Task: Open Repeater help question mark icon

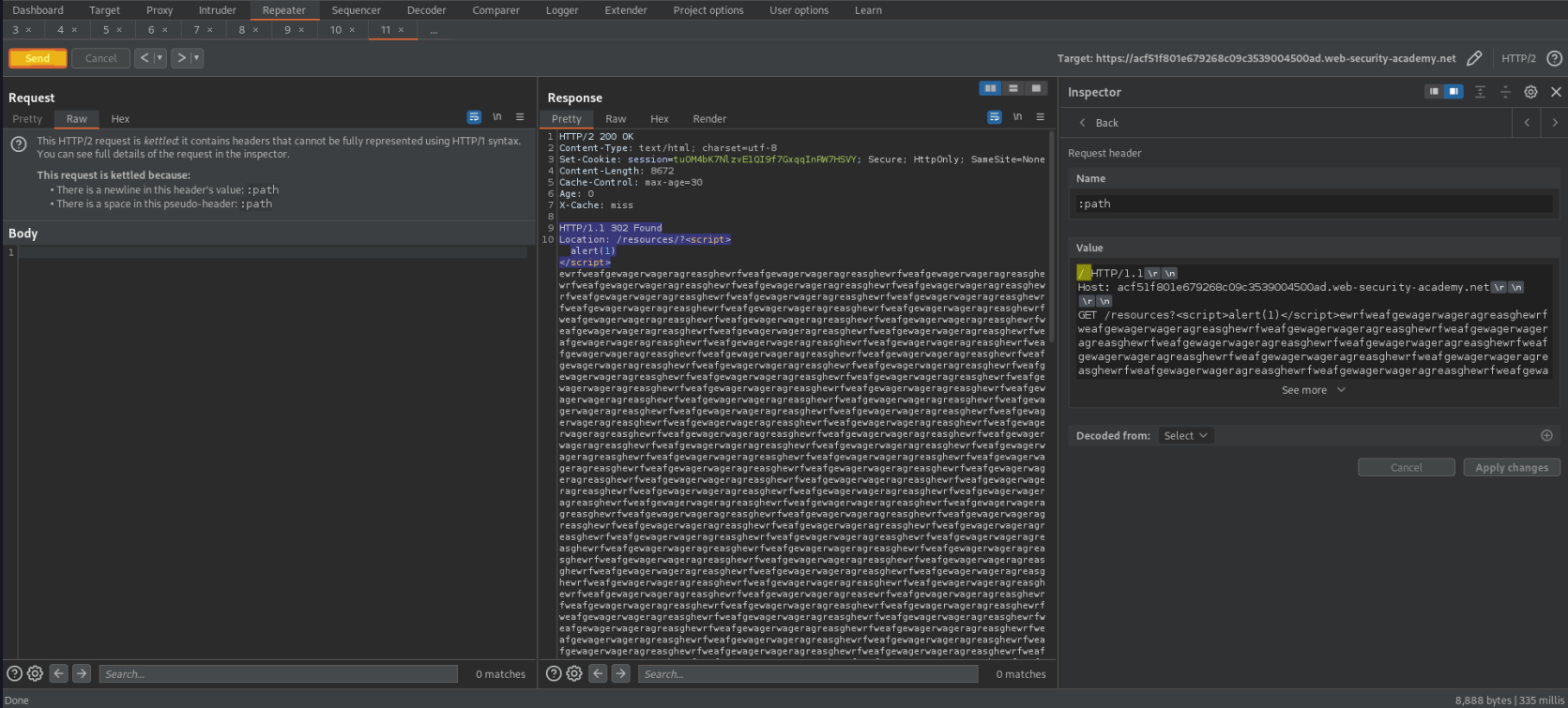Action: pyautogui.click(x=1554, y=58)
